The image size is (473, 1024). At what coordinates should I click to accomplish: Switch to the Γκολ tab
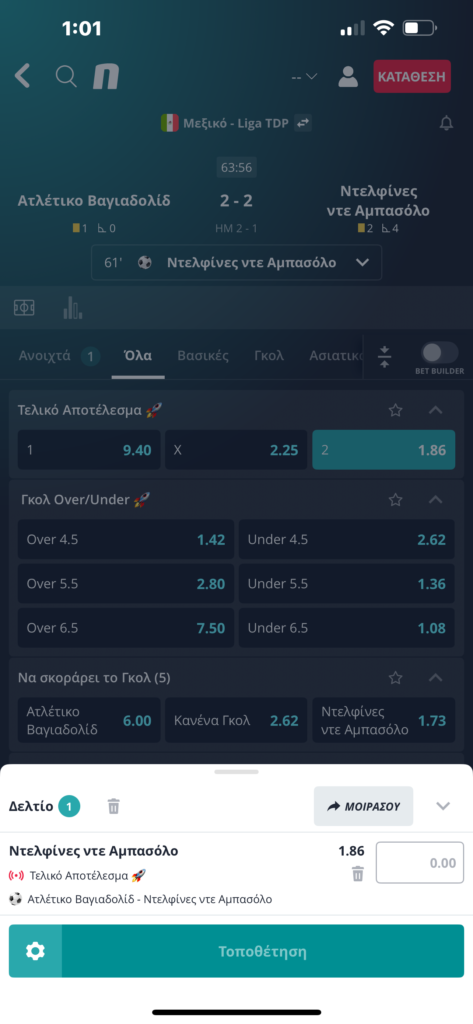click(269, 356)
